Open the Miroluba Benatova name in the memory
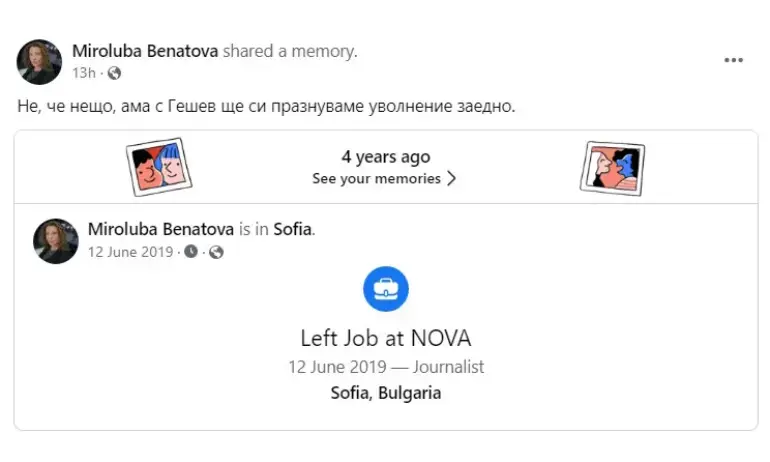 click(x=161, y=229)
